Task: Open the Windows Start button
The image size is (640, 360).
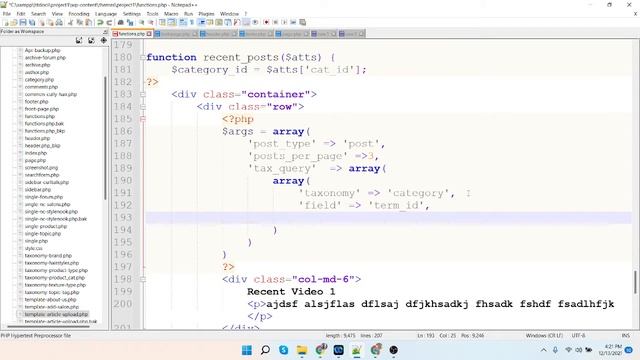Action: point(247,350)
